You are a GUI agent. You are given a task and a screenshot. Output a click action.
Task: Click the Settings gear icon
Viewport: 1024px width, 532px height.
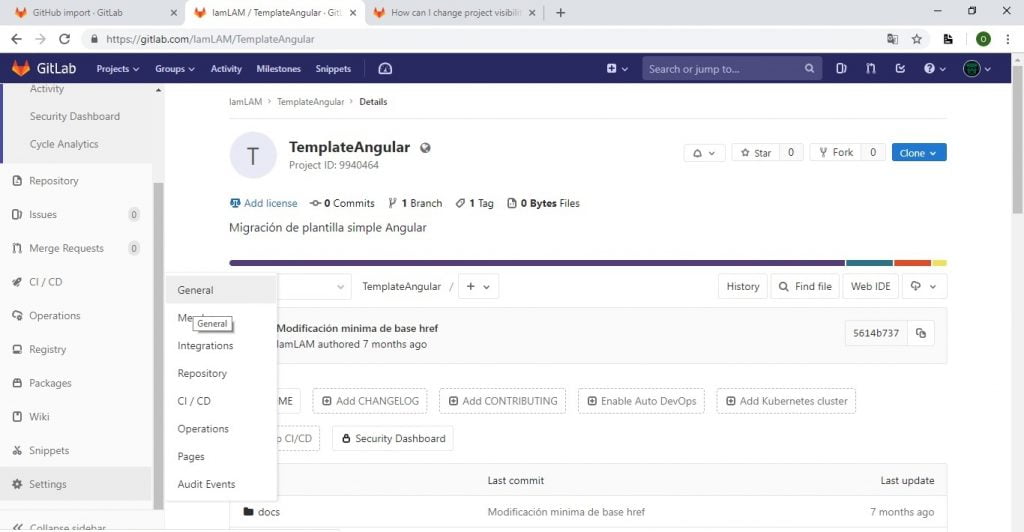[x=17, y=484]
